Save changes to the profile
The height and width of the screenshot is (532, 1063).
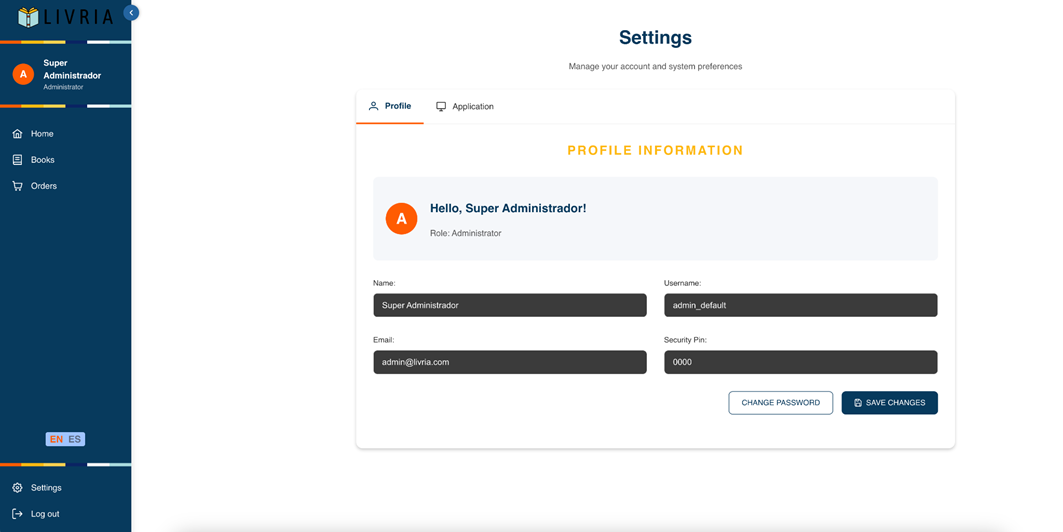(889, 403)
